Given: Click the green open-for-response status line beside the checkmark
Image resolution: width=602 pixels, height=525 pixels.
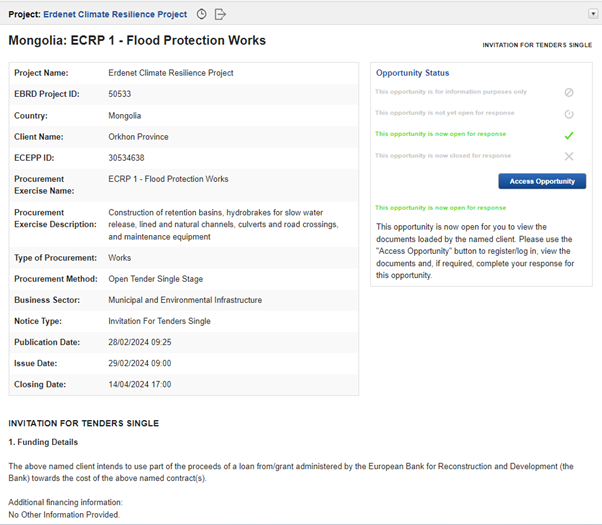Looking at the screenshot, I should tap(440, 134).
